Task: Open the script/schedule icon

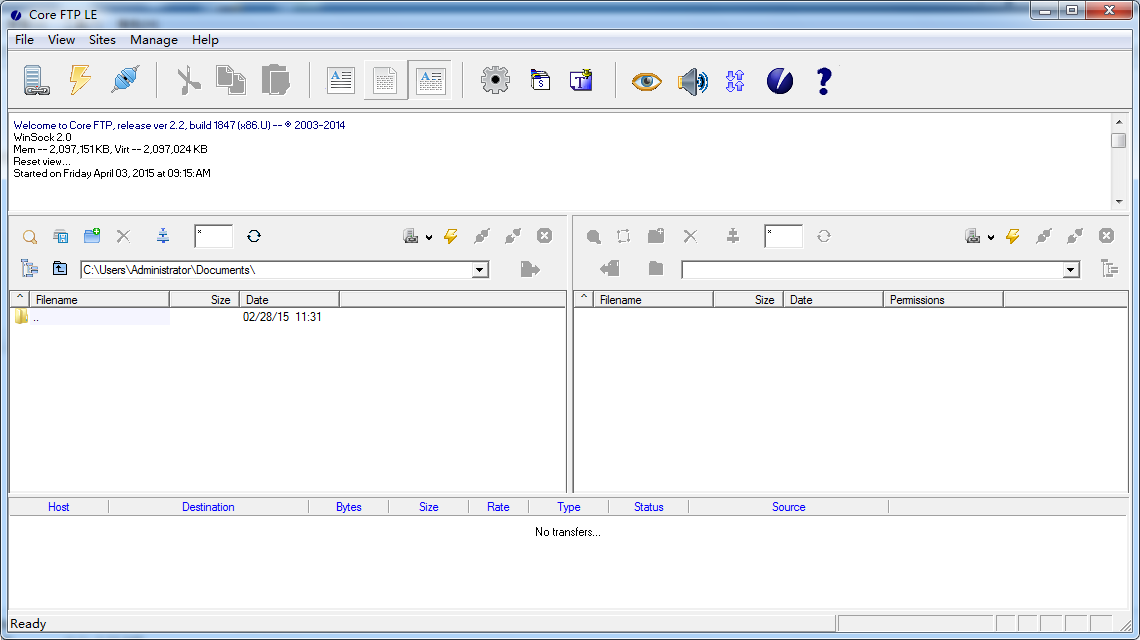Action: pos(540,80)
